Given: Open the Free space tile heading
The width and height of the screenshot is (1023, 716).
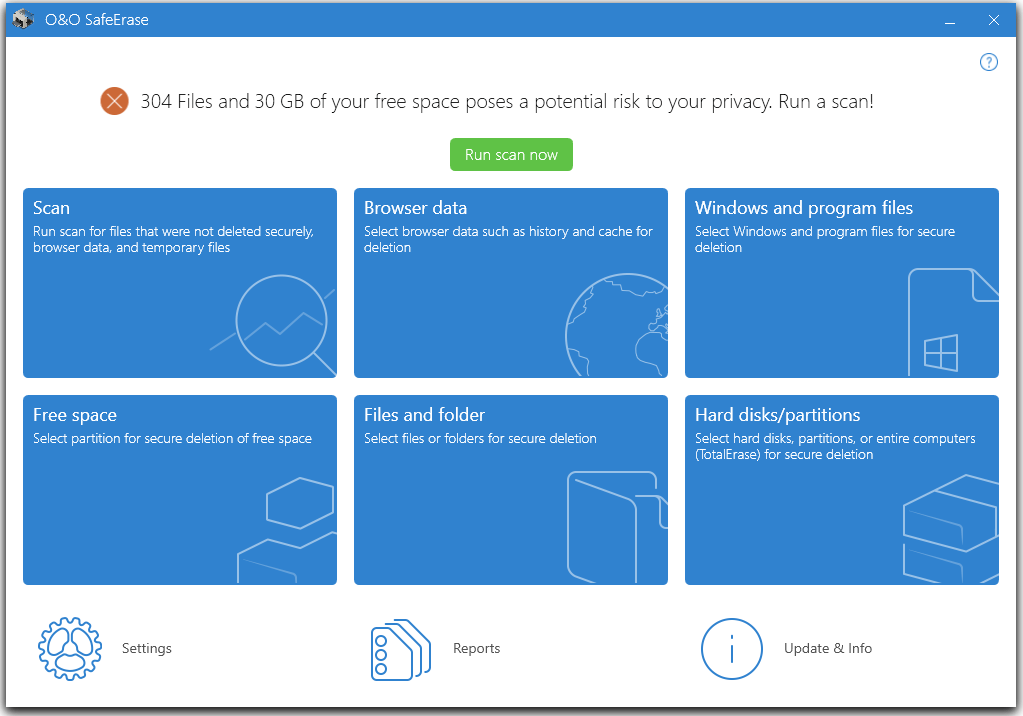Looking at the screenshot, I should [x=75, y=415].
